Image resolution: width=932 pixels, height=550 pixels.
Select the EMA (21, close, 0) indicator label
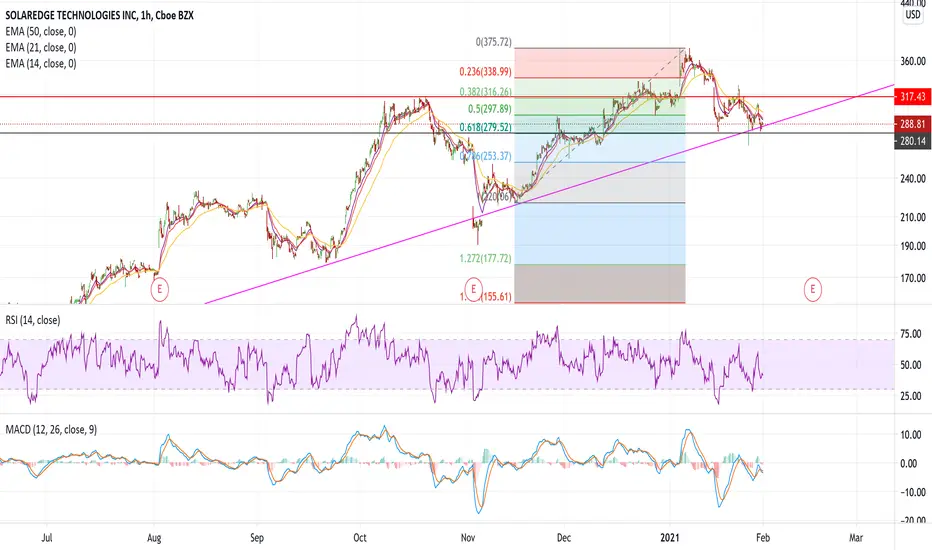coord(41,48)
